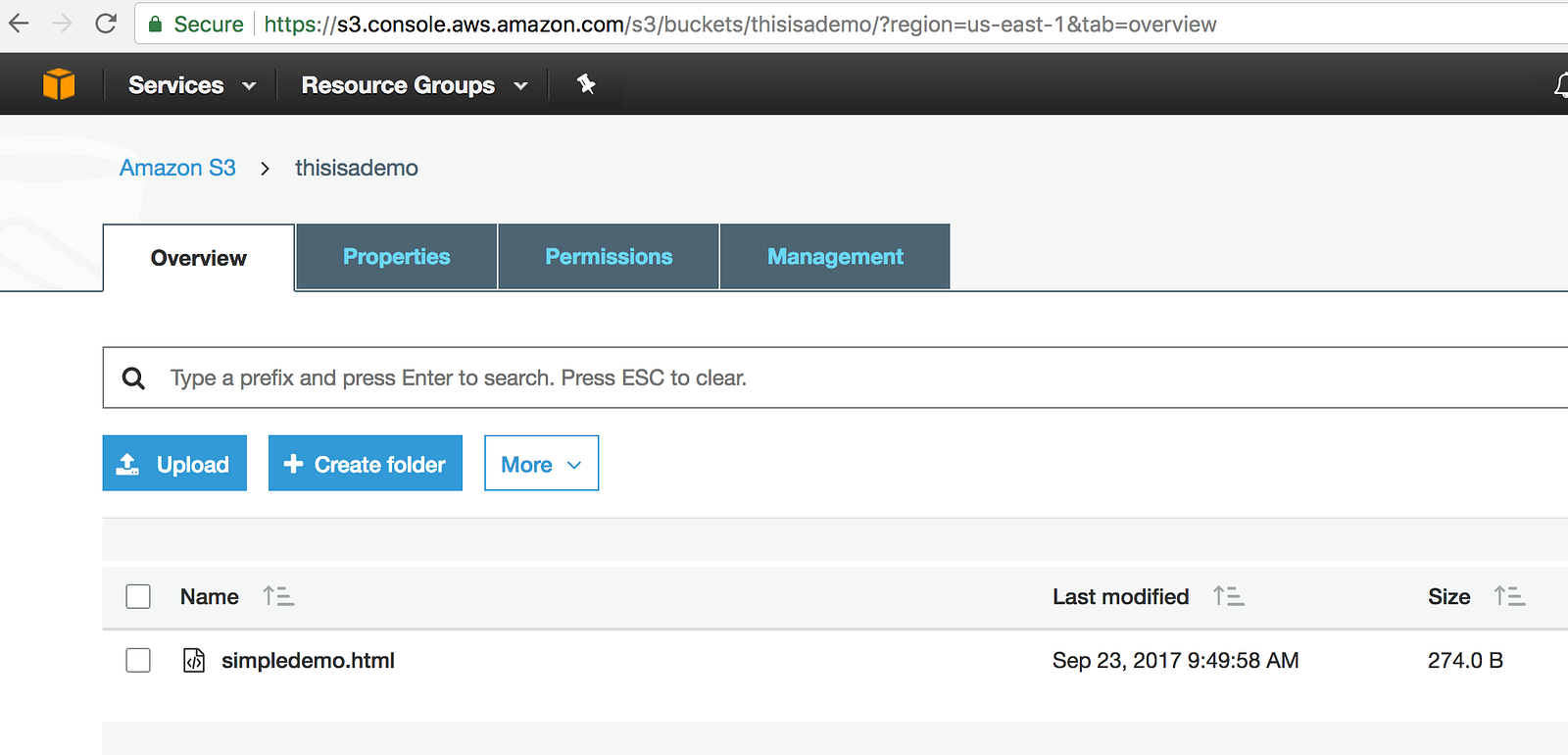Open the Permissions tab

click(609, 257)
